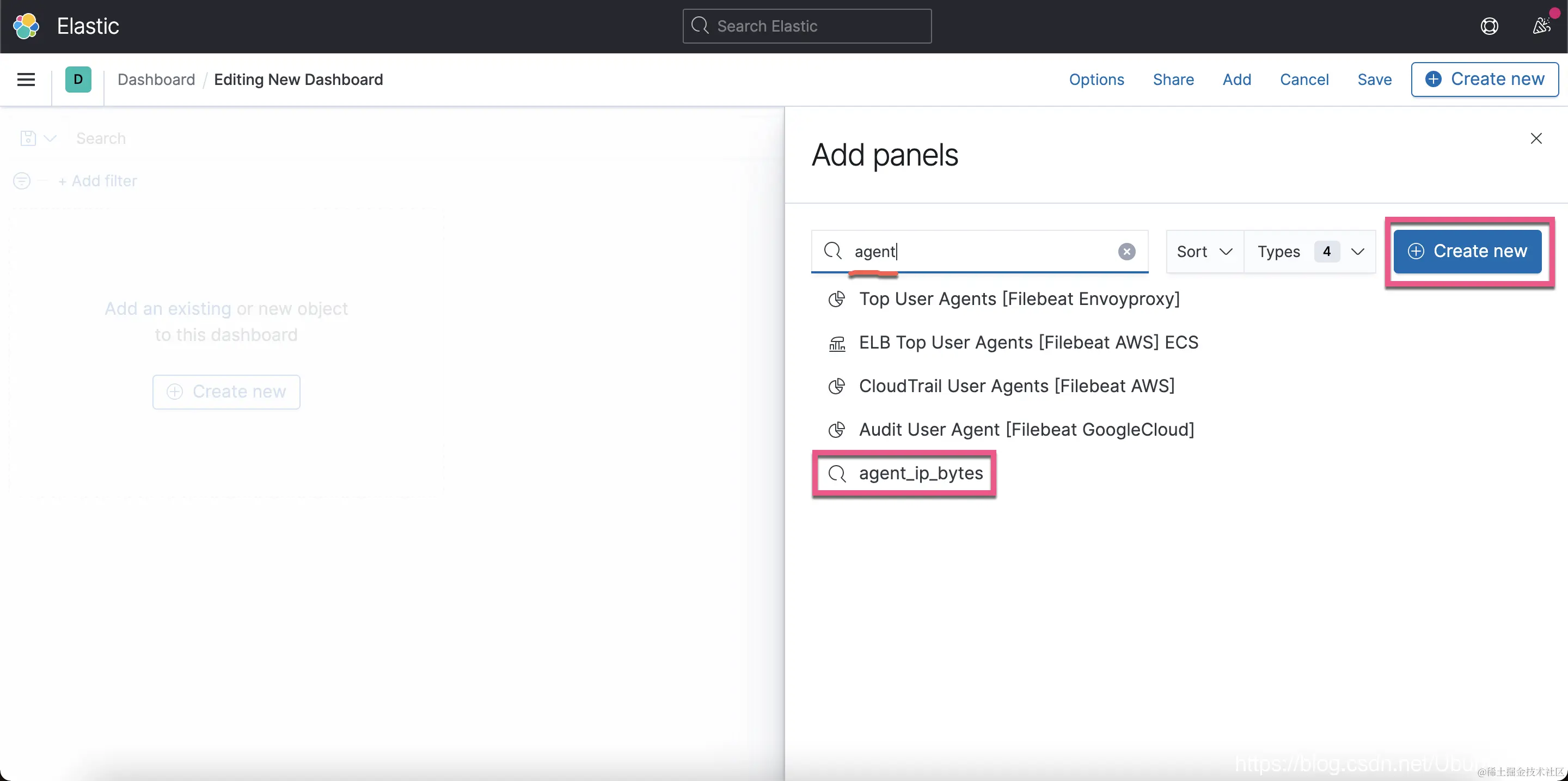Expand saved query chevron menu
This screenshot has width=1568, height=781.
click(x=51, y=139)
